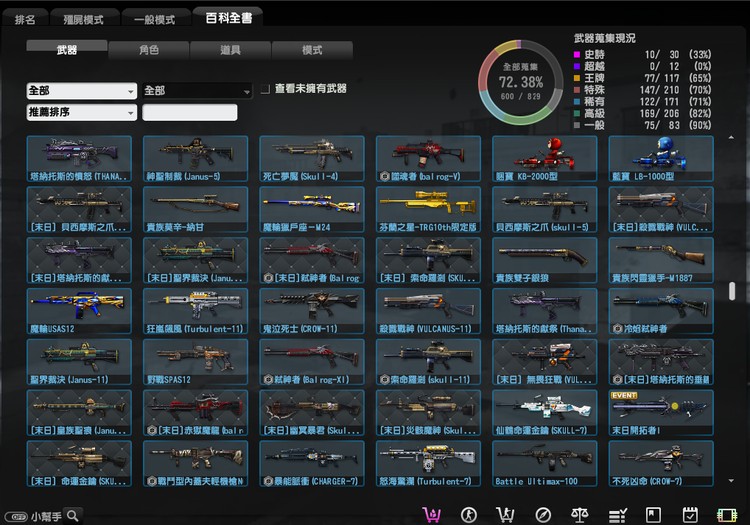
Task: Click the weapon search input field
Action: tap(190, 112)
